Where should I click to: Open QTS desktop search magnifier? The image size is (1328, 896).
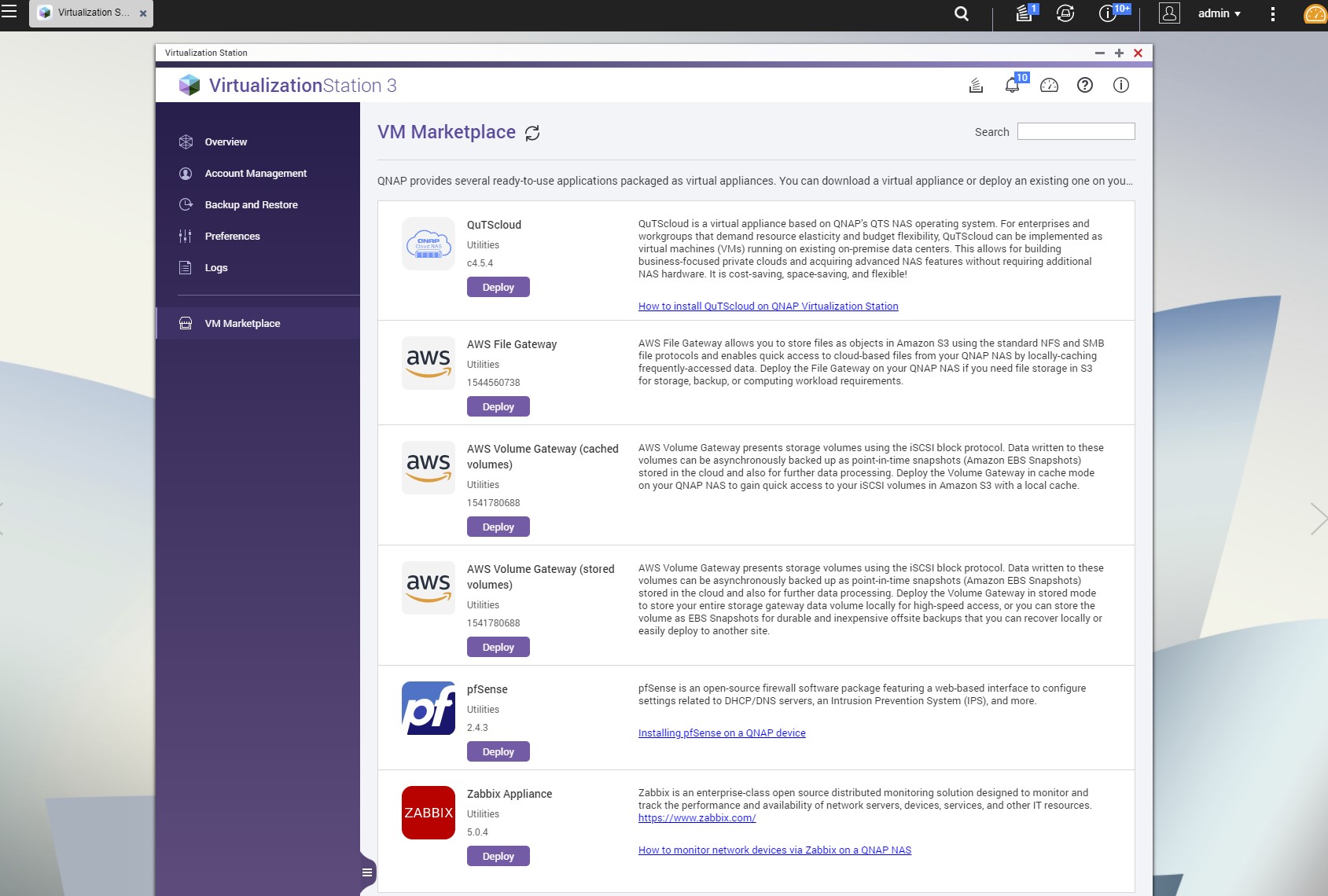[x=962, y=13]
